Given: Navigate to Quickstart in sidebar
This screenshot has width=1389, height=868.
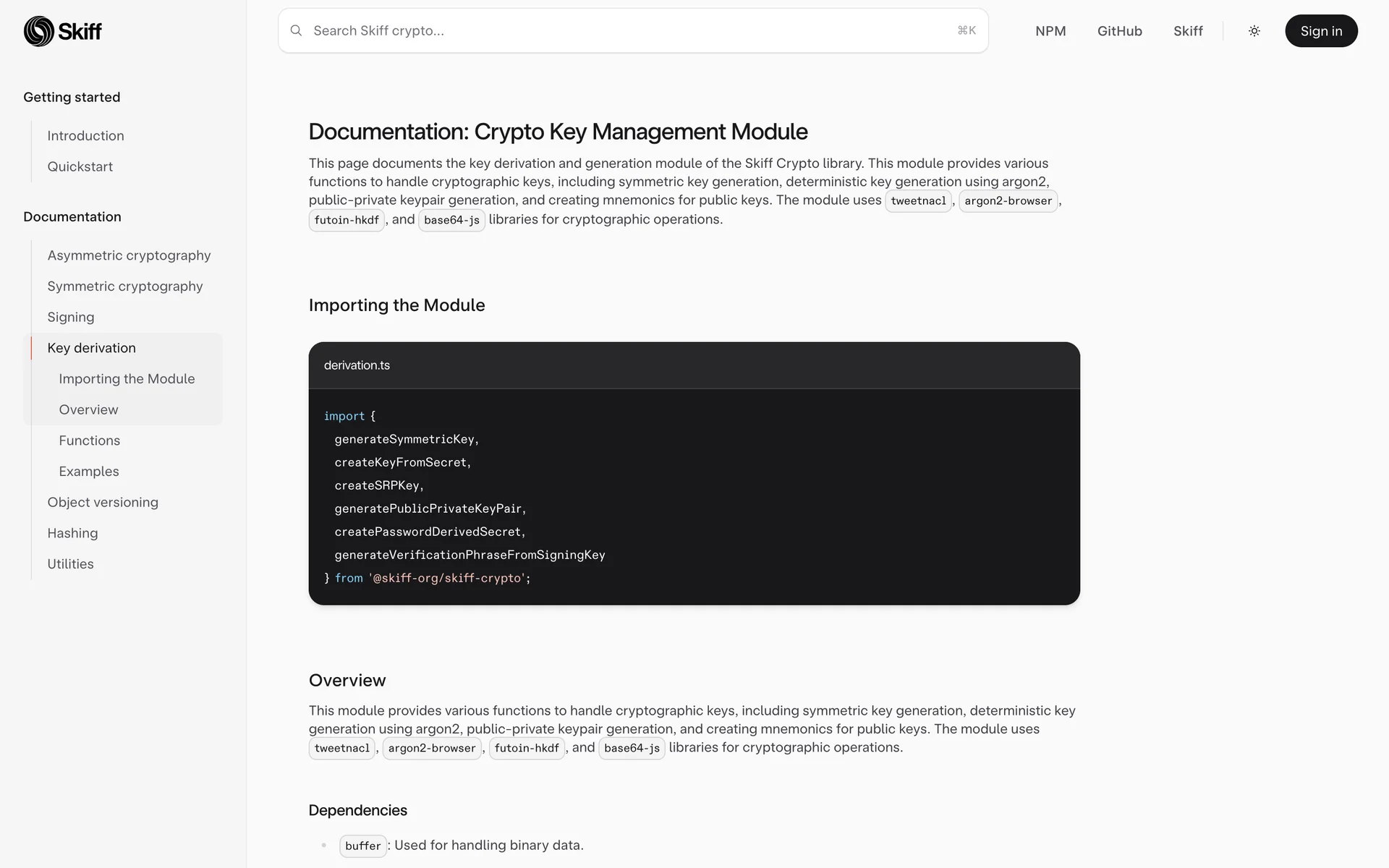Looking at the screenshot, I should 80,166.
